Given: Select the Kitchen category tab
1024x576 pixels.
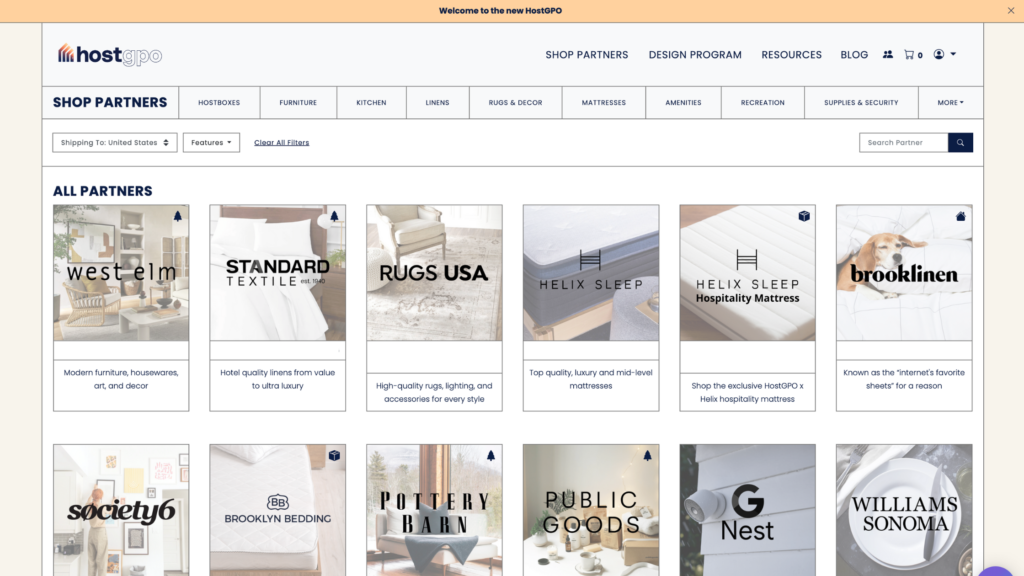Looking at the screenshot, I should click(x=371, y=103).
